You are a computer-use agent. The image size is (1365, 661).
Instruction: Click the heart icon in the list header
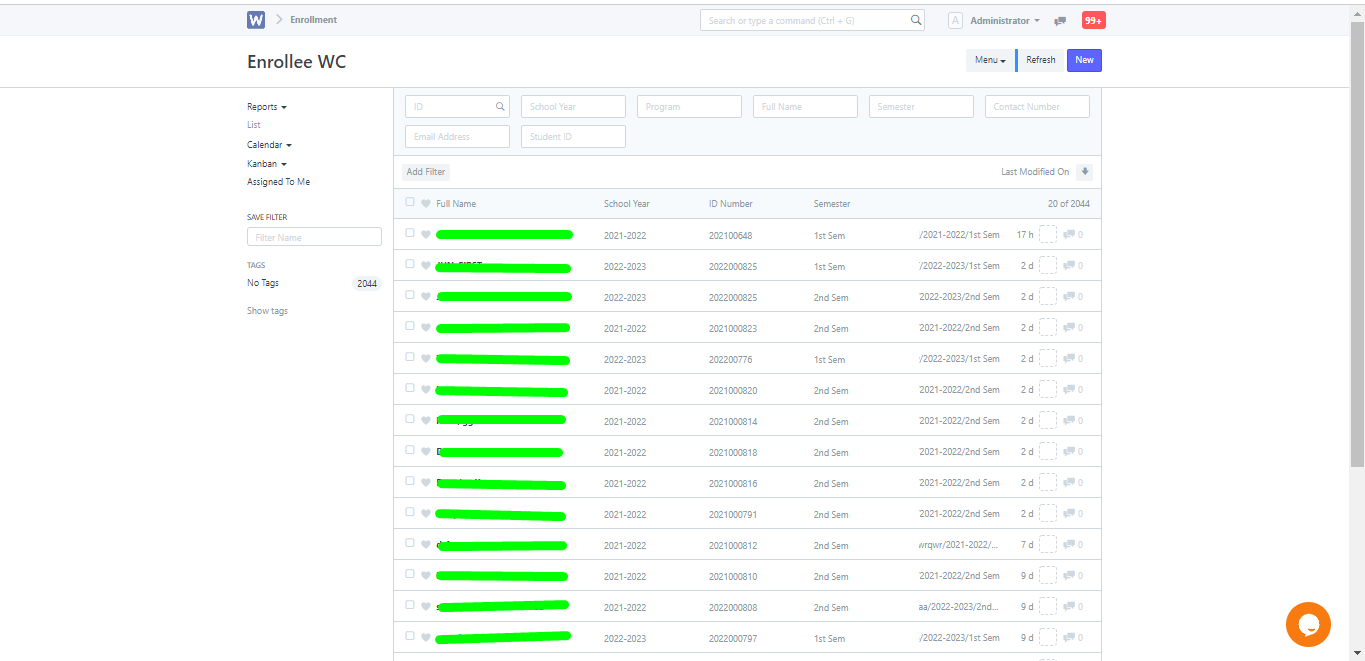[x=425, y=203]
